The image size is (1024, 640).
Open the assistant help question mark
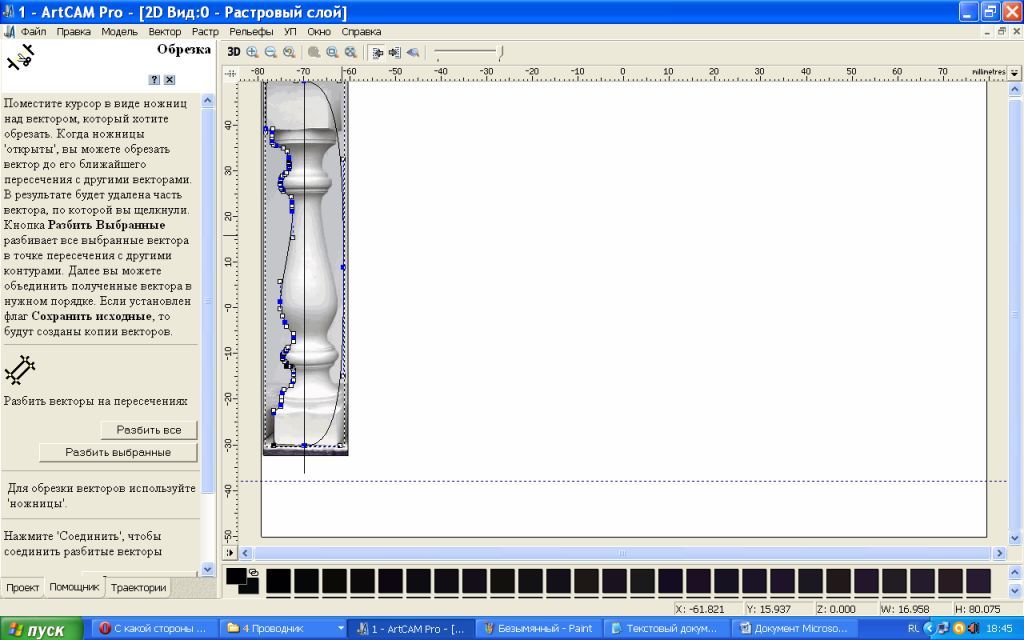[x=154, y=80]
